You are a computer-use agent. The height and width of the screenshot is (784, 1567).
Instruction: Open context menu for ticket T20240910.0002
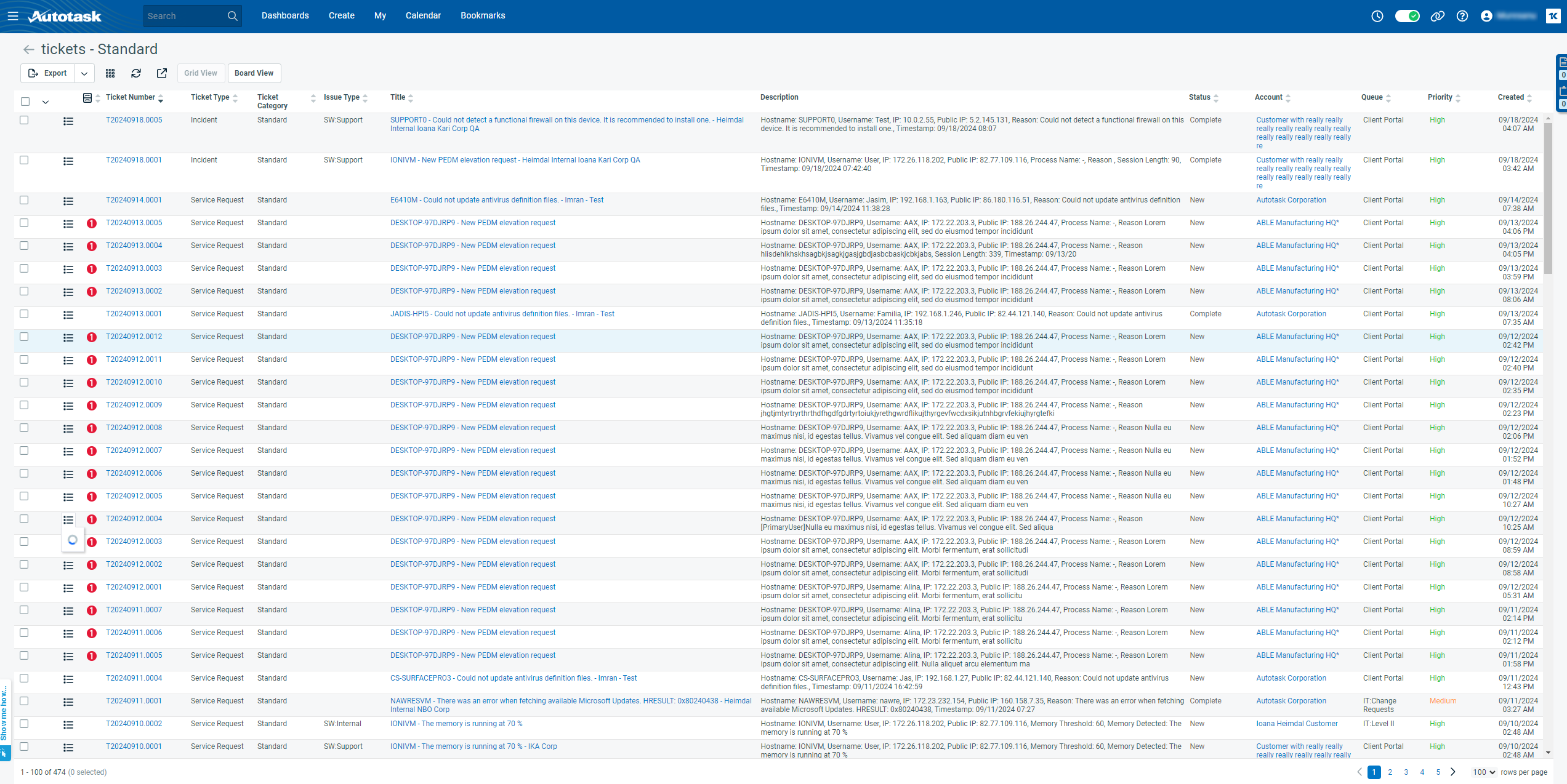68,725
